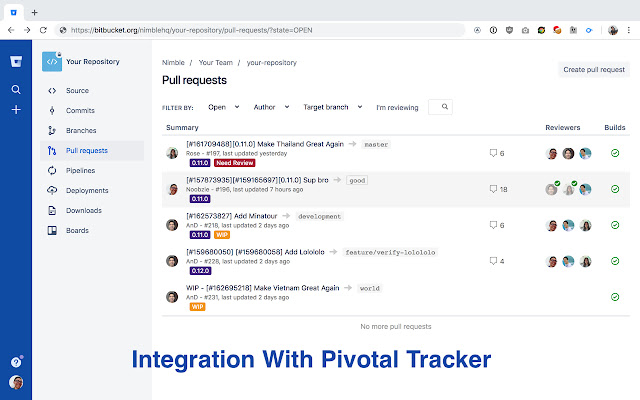The height and width of the screenshot is (400, 640).
Task: Go back with the browser back arrow
Action: tap(11, 30)
